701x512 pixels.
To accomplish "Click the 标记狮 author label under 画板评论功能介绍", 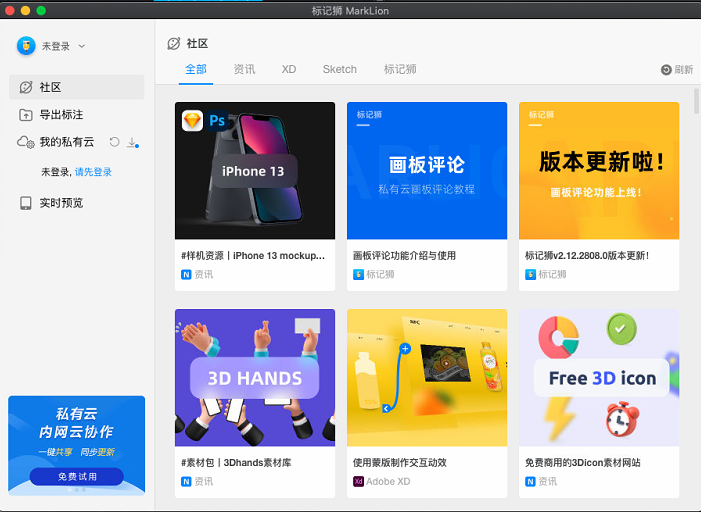I will point(380,275).
